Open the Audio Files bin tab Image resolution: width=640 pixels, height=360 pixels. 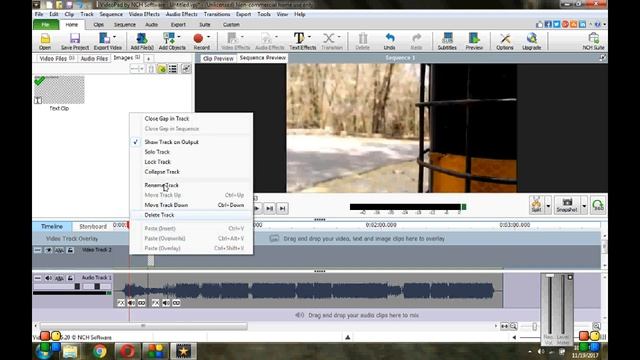(94, 58)
